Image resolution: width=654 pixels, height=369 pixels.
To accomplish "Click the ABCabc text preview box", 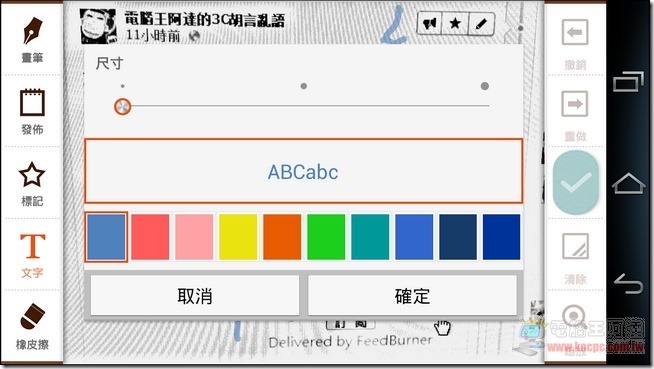I will (303, 171).
